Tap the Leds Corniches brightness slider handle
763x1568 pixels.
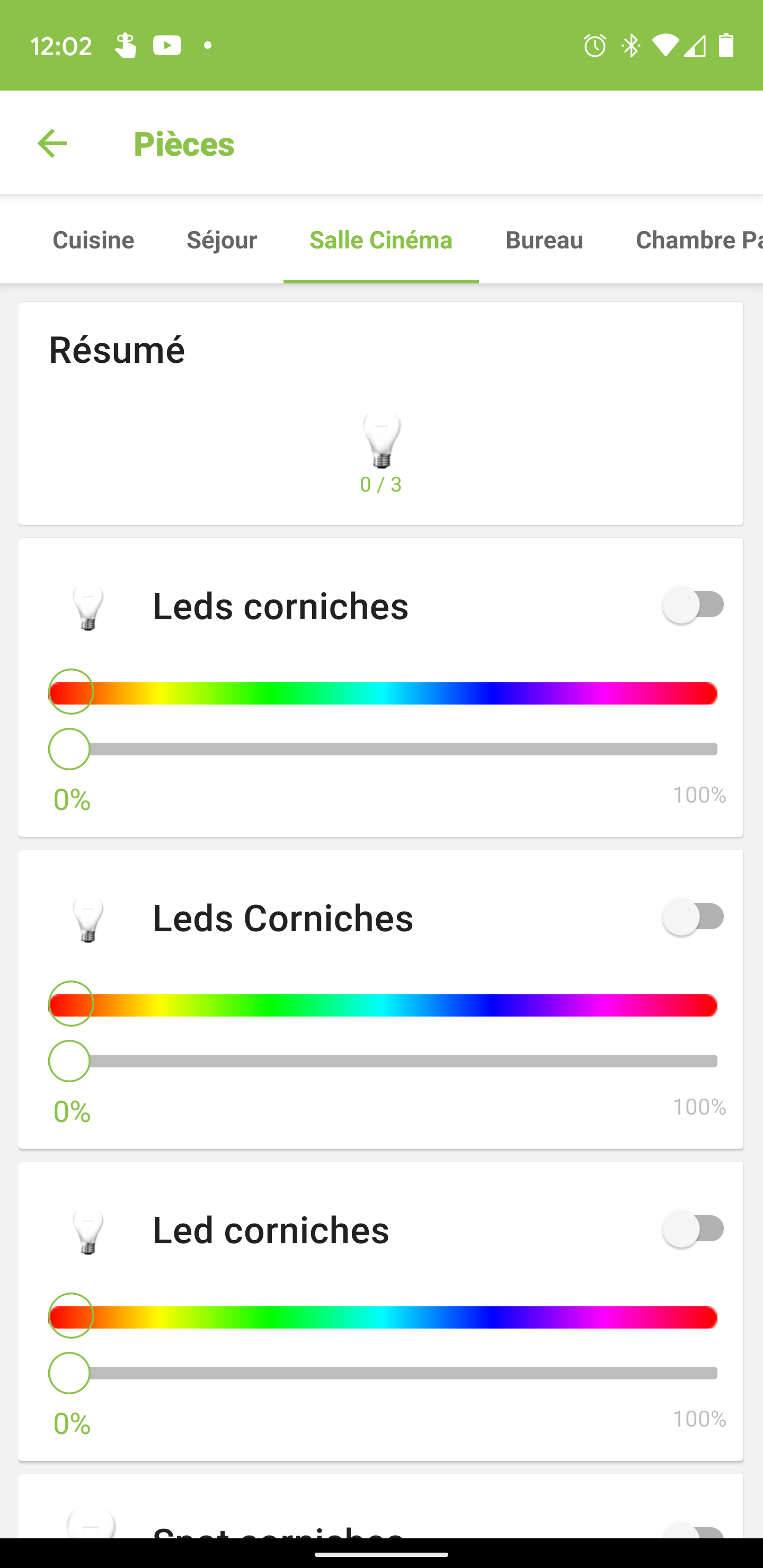pos(69,1061)
